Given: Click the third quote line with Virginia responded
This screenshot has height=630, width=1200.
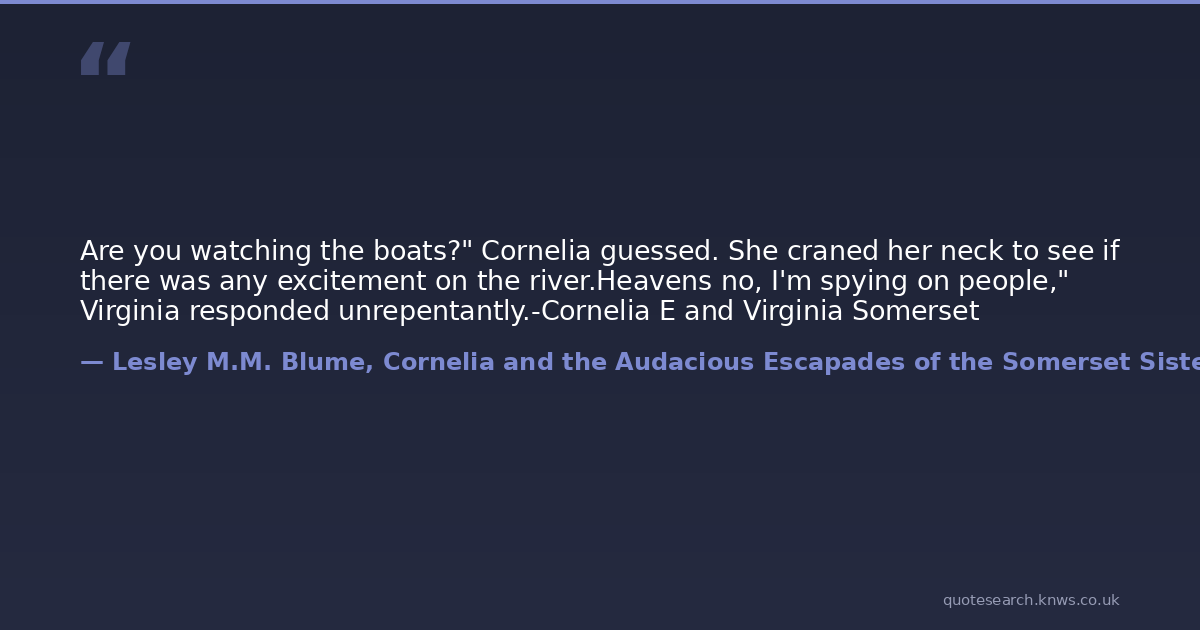Looking at the screenshot, I should coord(529,311).
